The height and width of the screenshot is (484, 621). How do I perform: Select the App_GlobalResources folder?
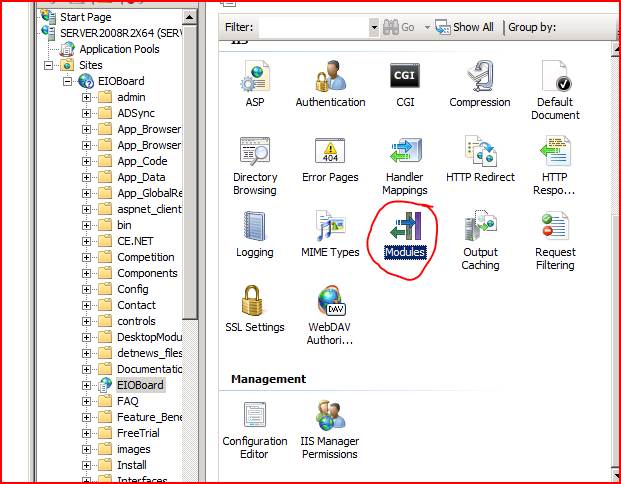pos(149,193)
